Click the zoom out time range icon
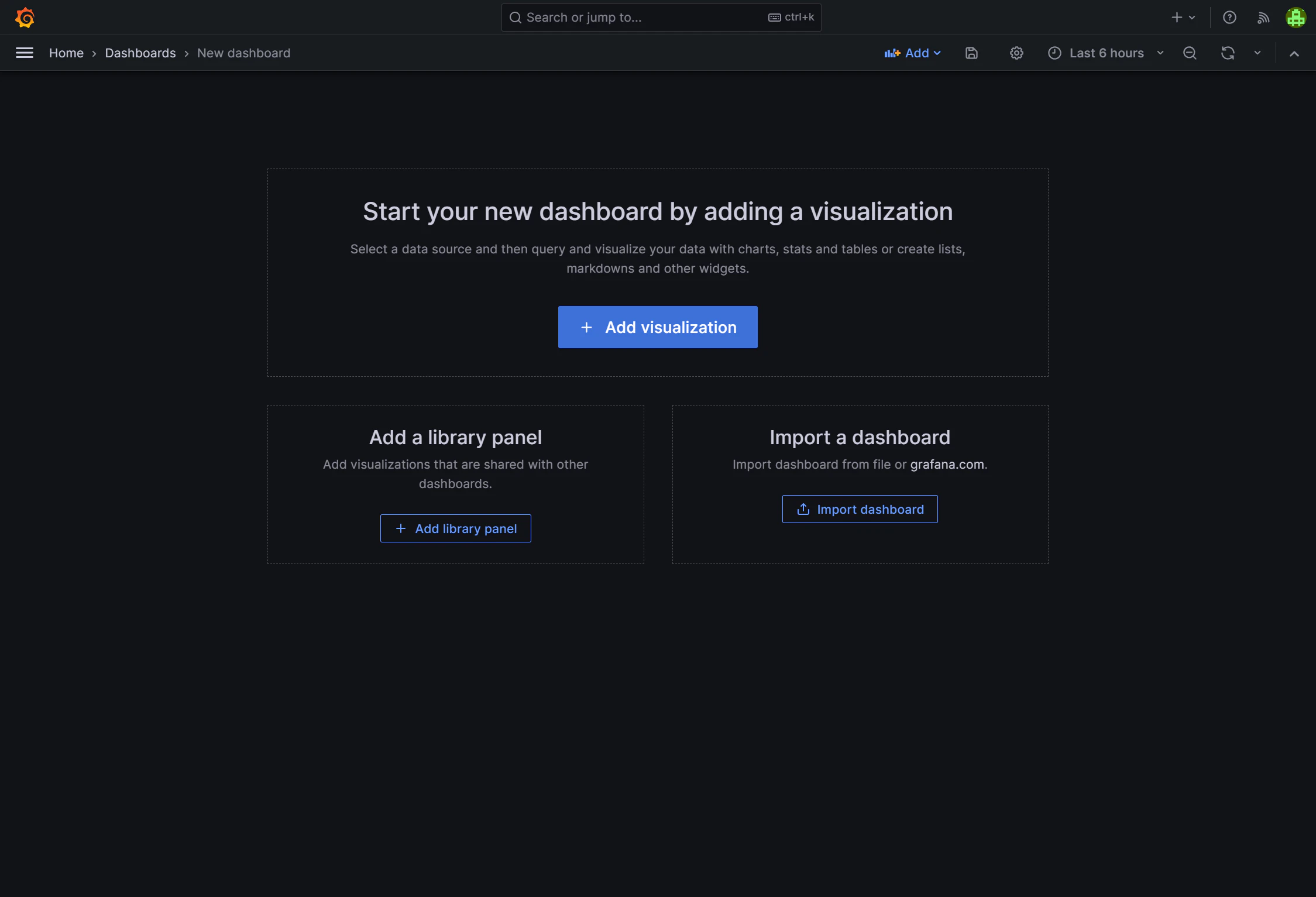 (1190, 53)
